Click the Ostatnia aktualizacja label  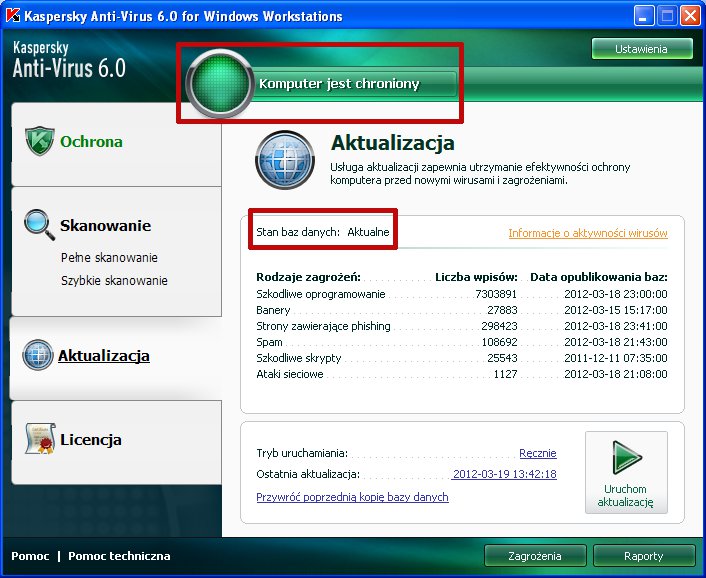click(308, 474)
